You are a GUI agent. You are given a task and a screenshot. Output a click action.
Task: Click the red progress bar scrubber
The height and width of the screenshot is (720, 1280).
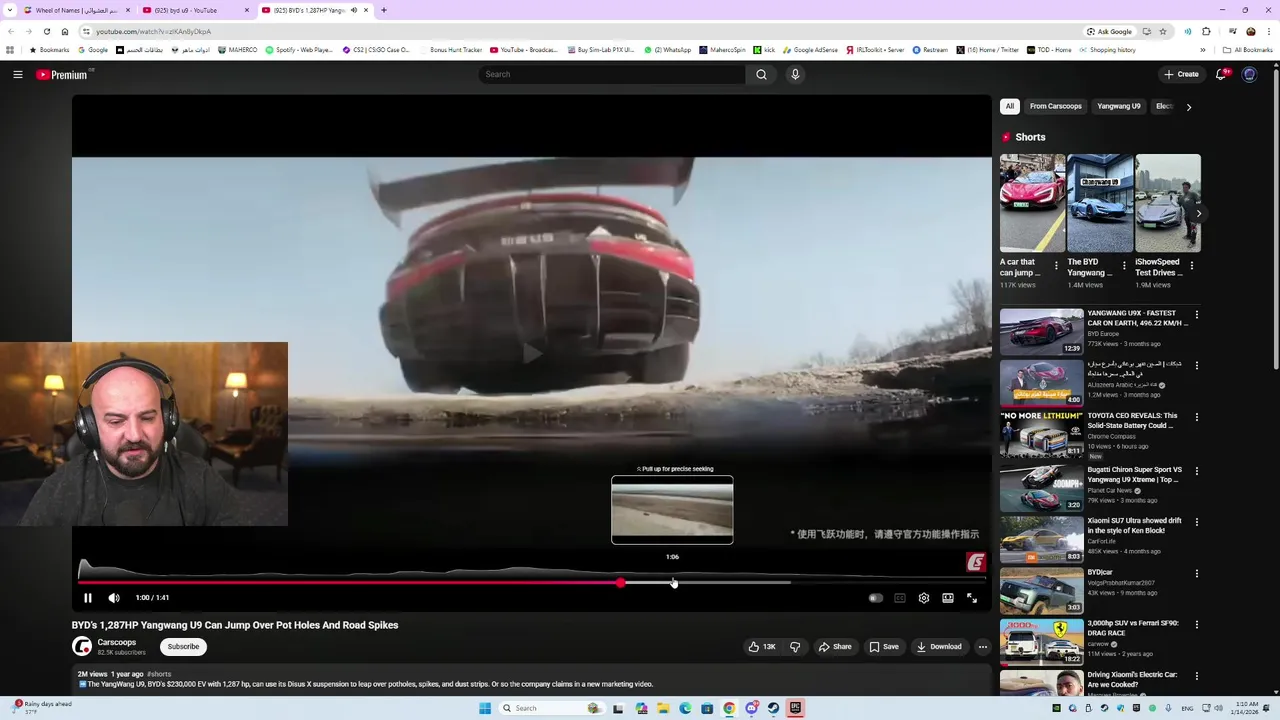[x=621, y=583]
